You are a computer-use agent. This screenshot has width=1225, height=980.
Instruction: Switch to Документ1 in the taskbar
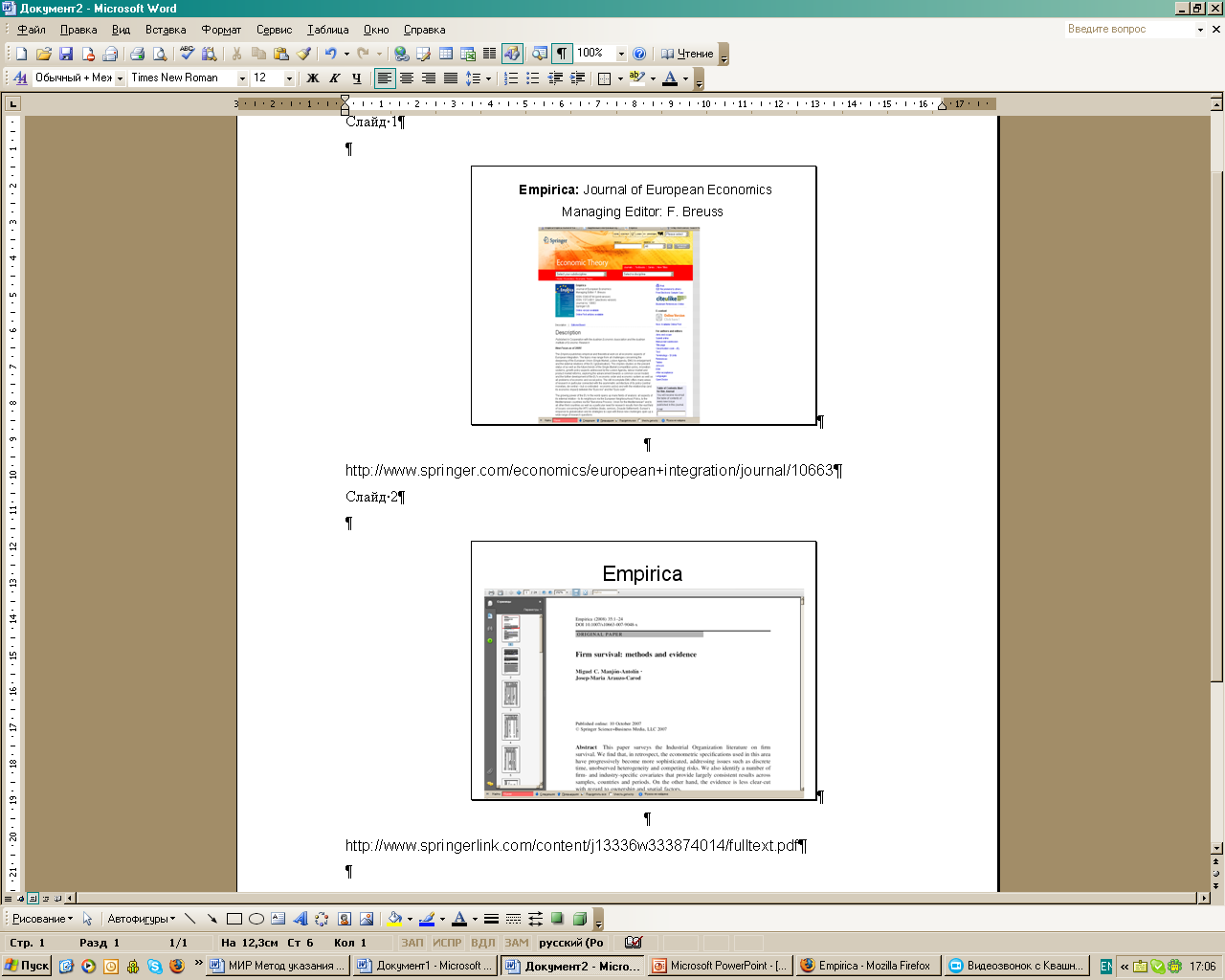point(426,966)
